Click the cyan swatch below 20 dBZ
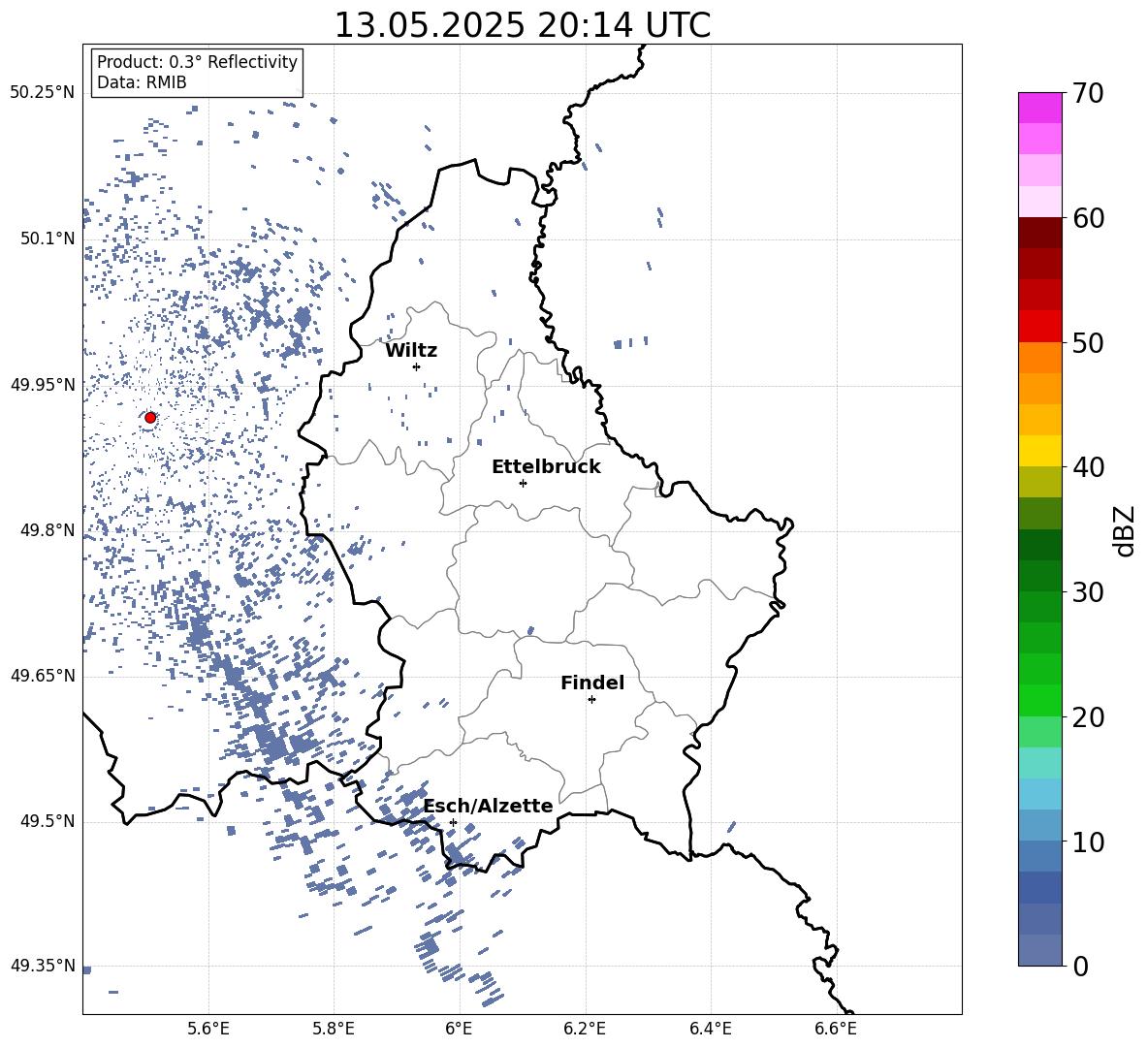This screenshot has height=1048, width=1148. coord(1040,763)
